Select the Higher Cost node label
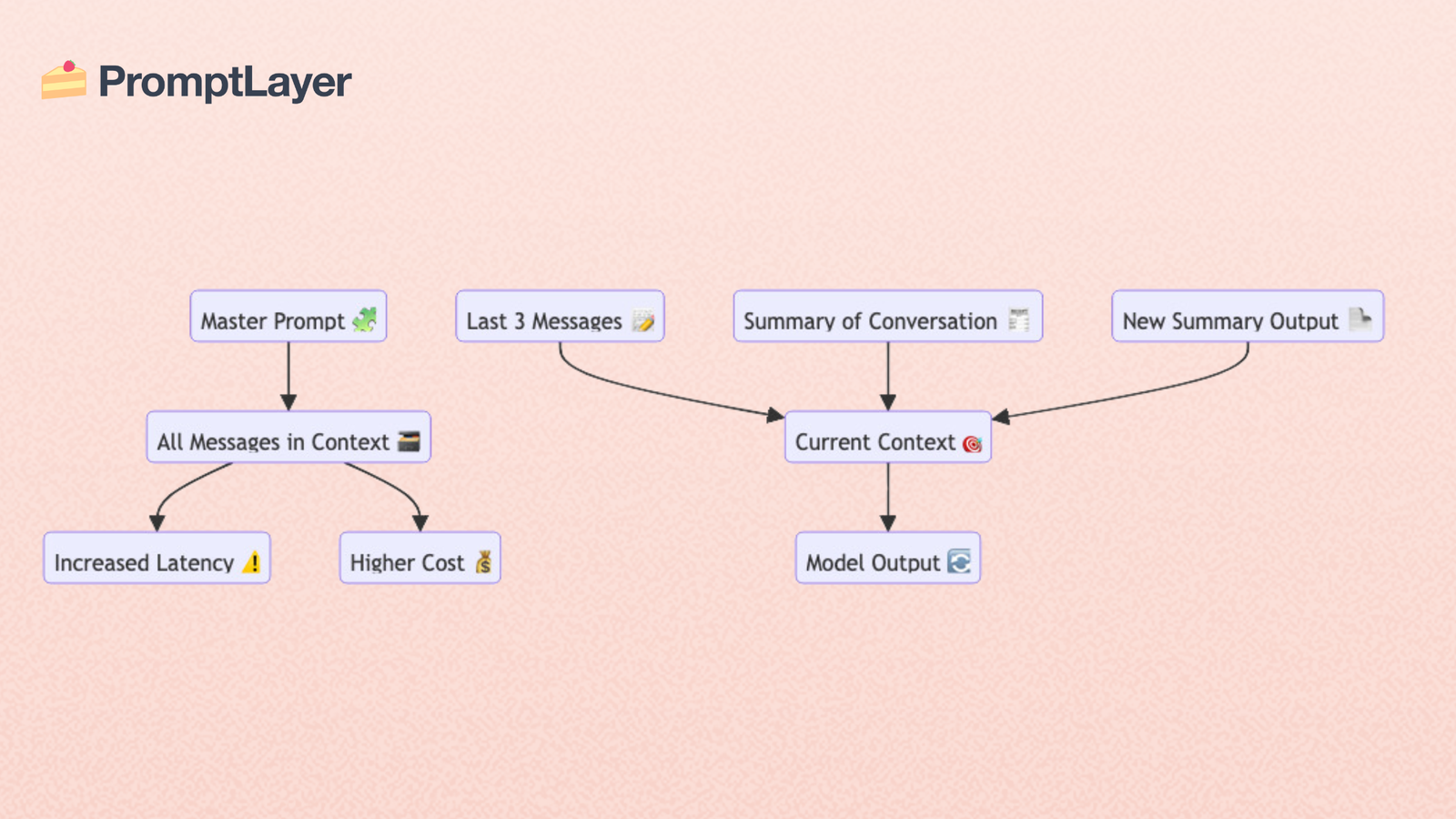Screen dimensions: 1456x819 tap(407, 563)
